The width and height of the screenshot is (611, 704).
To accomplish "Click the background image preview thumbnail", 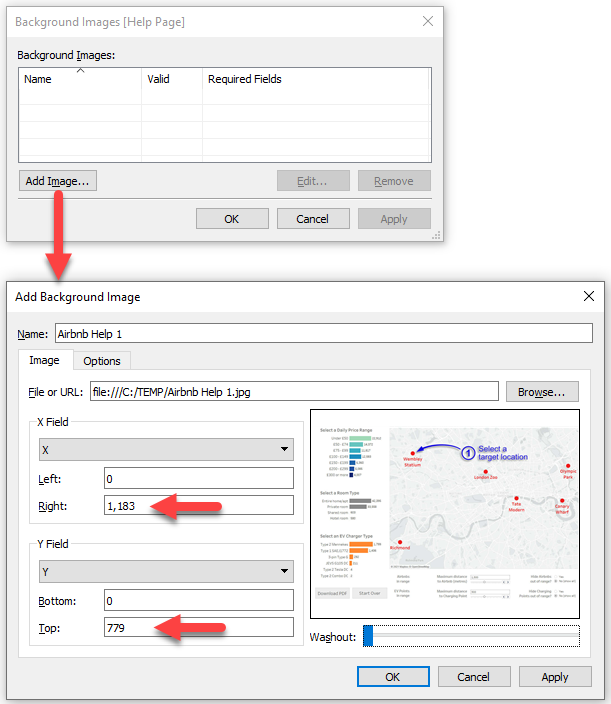I will (445, 515).
